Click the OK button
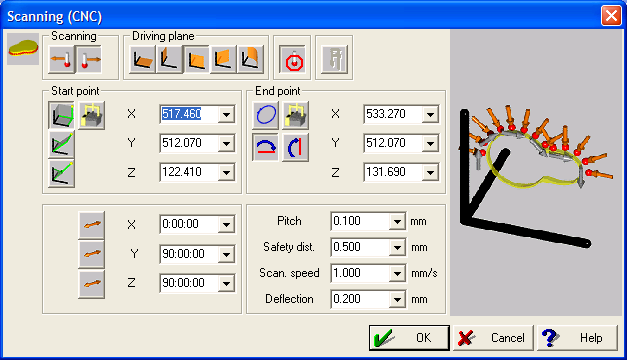627x360 pixels. click(409, 338)
